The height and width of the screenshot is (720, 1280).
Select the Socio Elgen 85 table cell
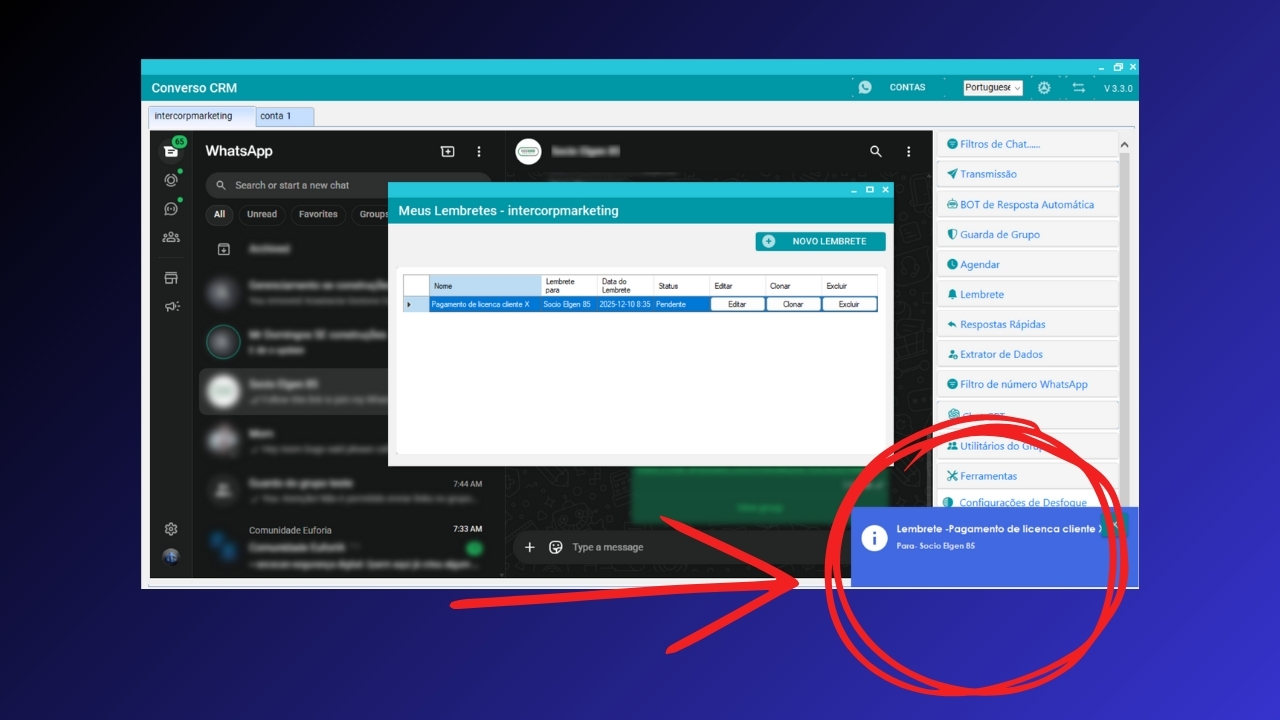pos(570,304)
